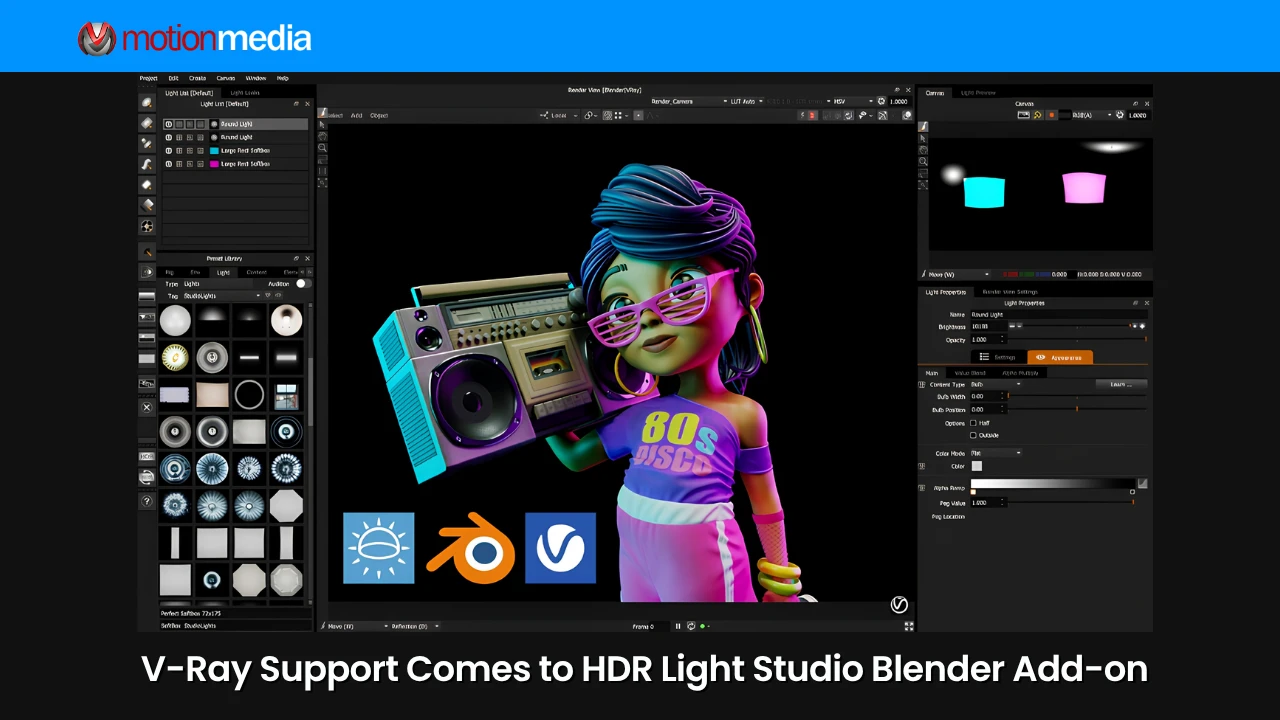1280x720 pixels.
Task: Click the Name field showing Round Light
Action: click(x=1058, y=314)
